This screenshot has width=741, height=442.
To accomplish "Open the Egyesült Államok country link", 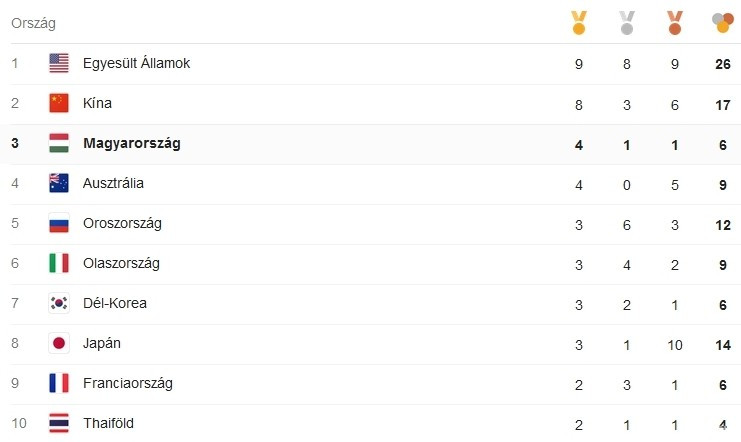I will click(136, 63).
